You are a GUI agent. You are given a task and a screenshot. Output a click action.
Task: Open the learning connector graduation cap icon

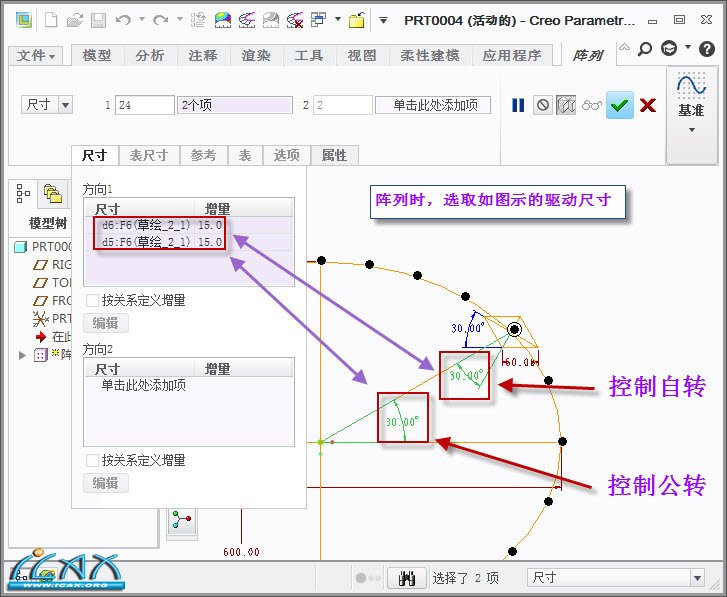[x=669, y=48]
